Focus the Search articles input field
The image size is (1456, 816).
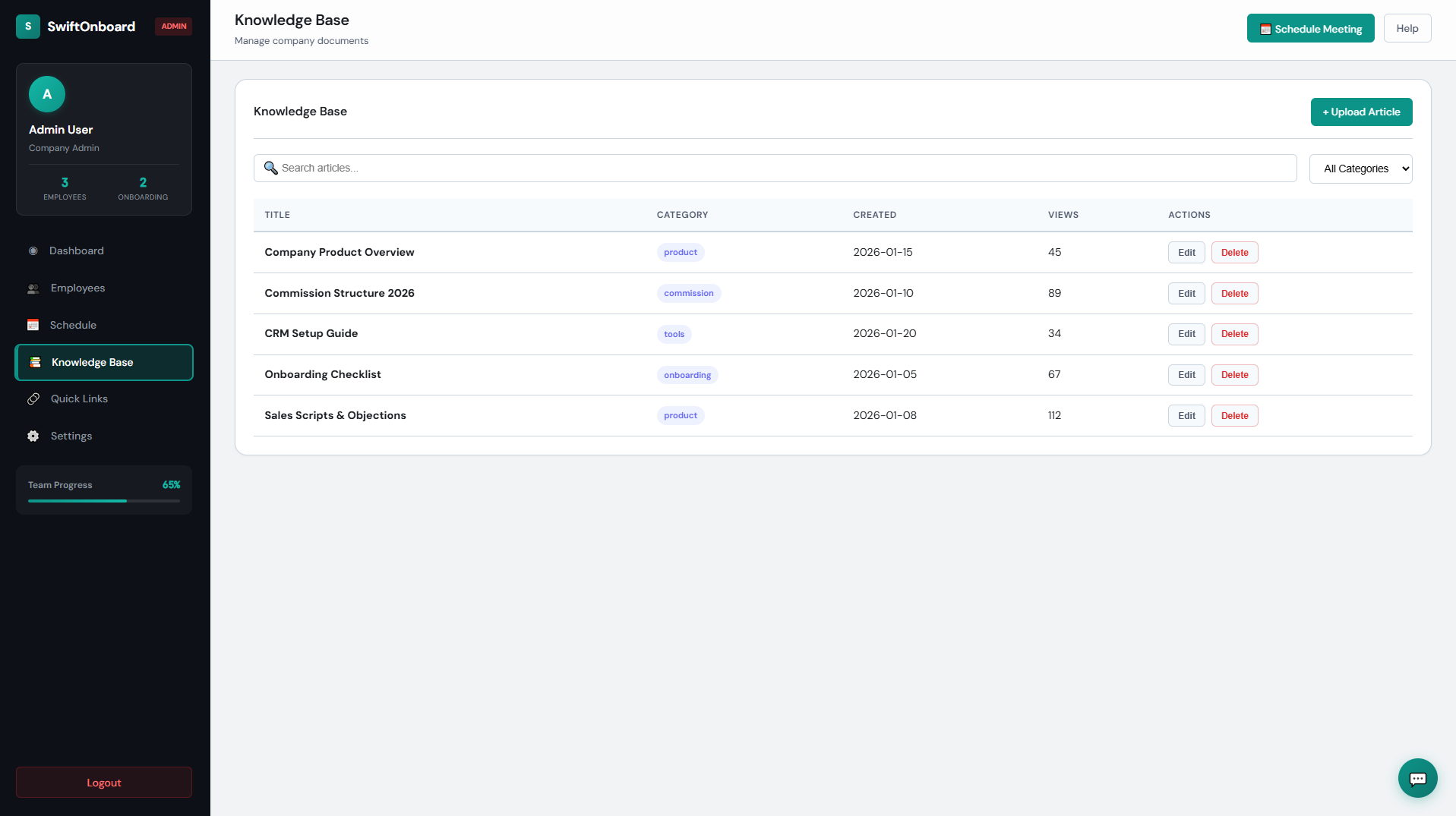[782, 169]
